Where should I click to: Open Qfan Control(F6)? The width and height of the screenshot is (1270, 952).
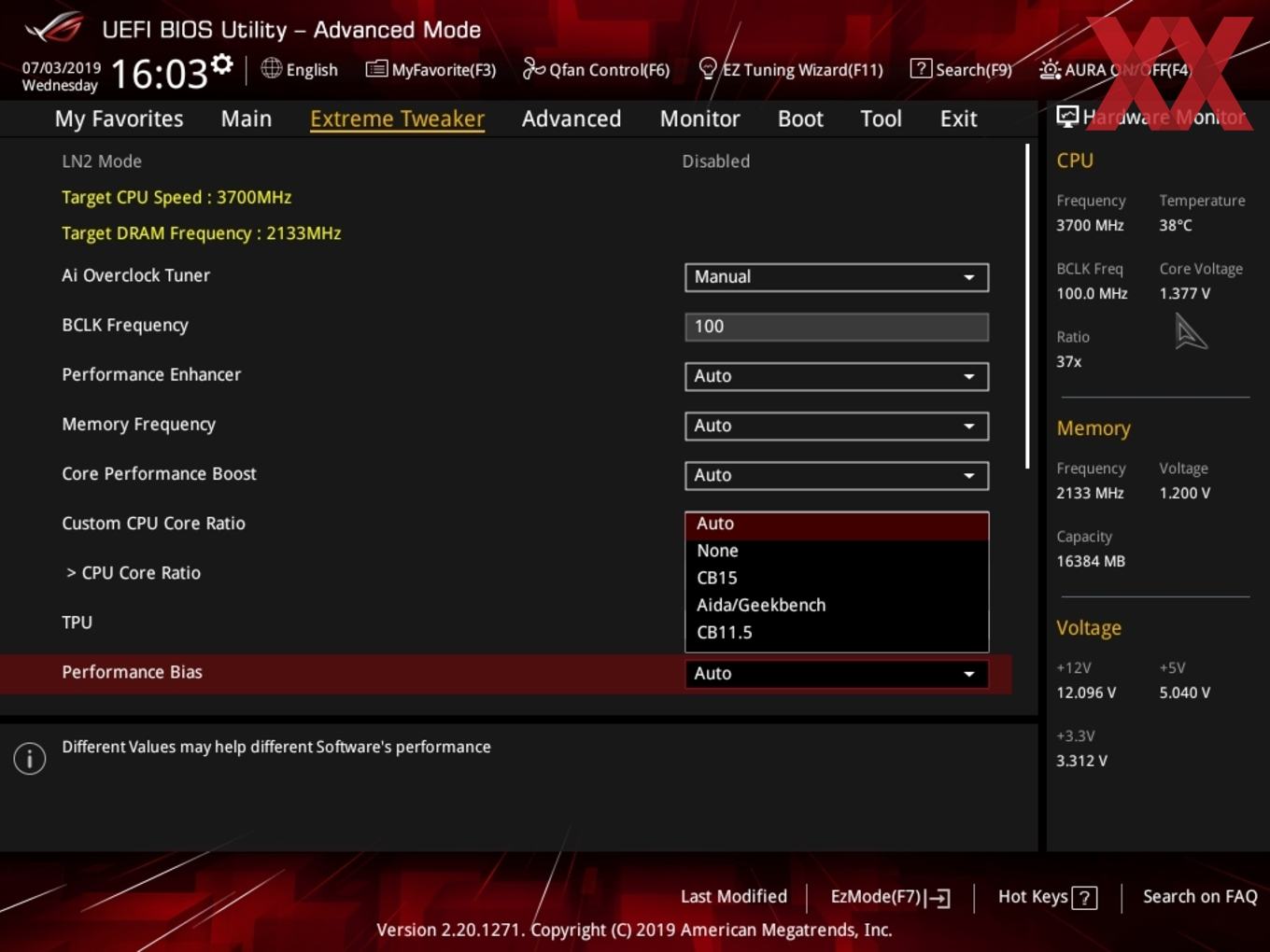point(596,69)
